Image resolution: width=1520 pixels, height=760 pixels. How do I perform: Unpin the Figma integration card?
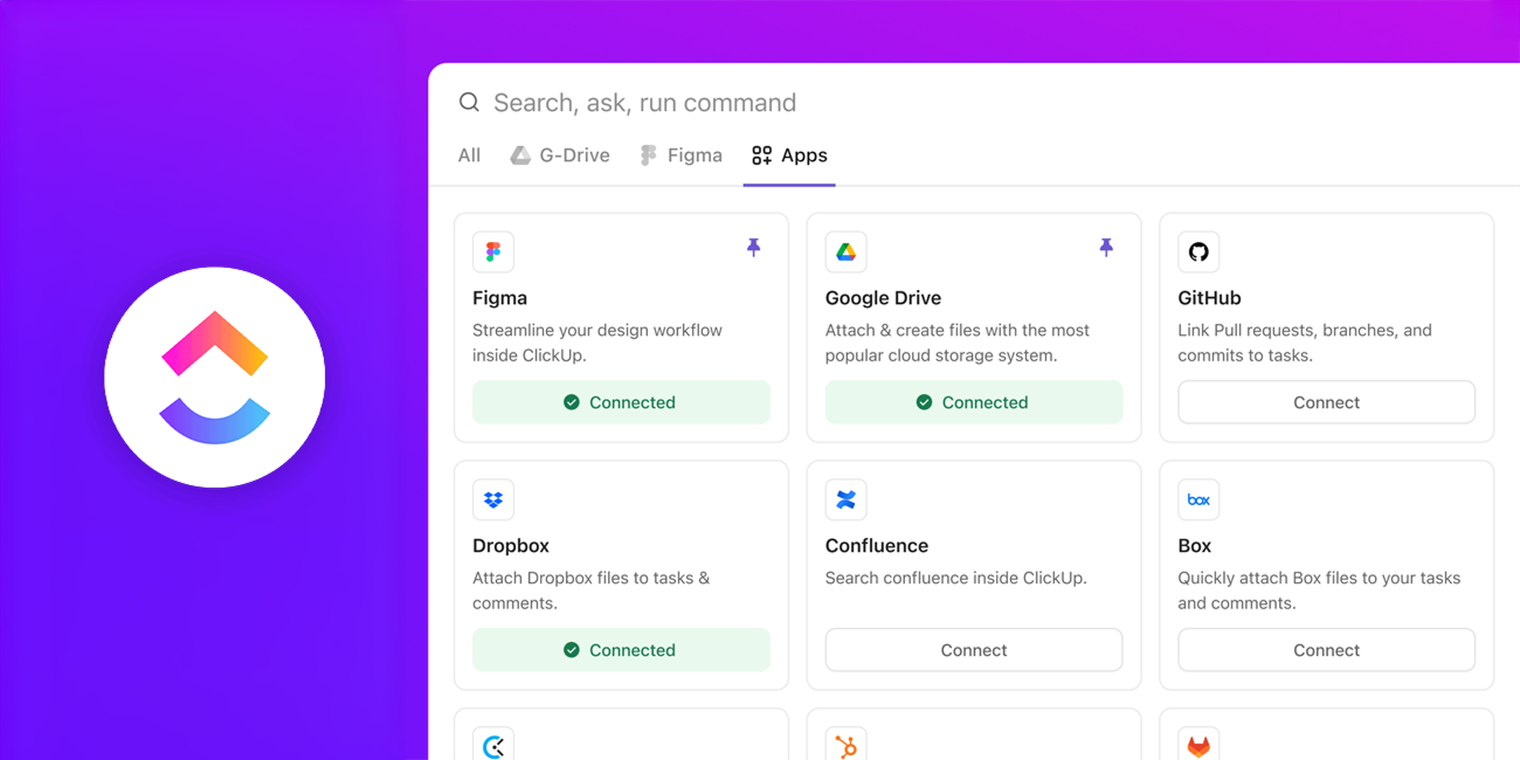[754, 246]
